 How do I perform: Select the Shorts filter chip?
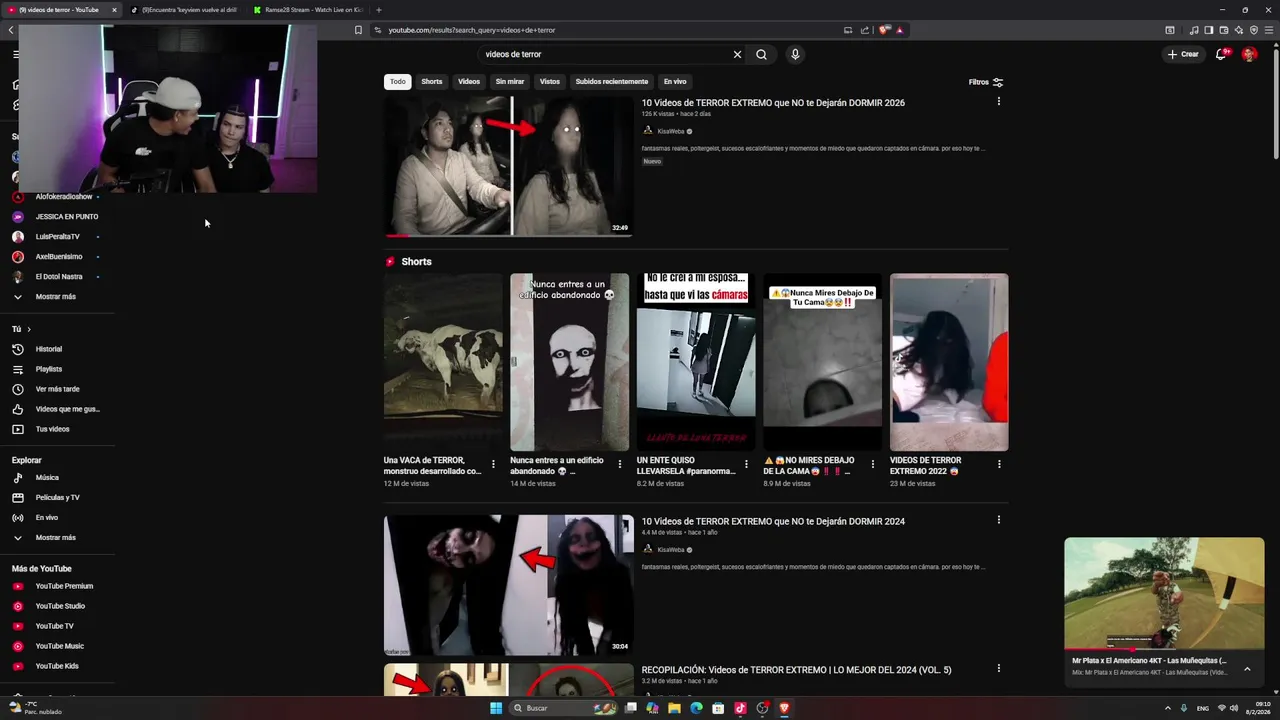pyautogui.click(x=432, y=81)
